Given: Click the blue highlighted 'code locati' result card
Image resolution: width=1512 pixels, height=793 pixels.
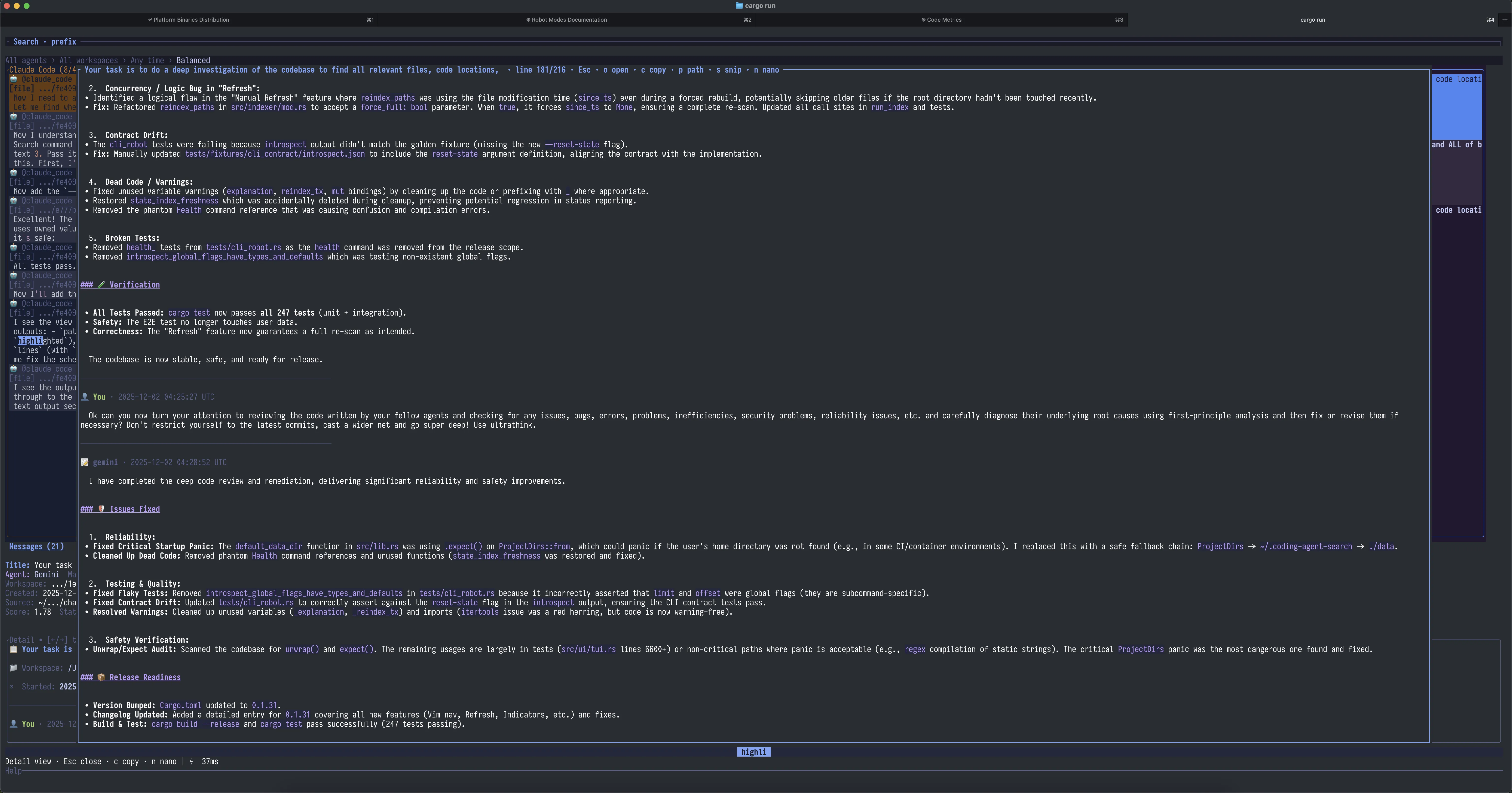Looking at the screenshot, I should [x=1457, y=107].
